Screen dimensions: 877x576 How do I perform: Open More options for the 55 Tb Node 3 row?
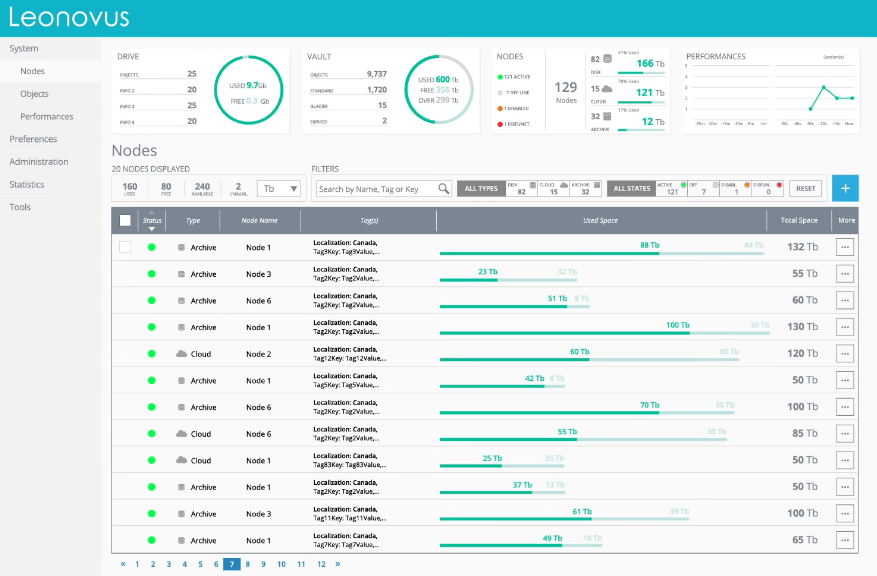coord(845,274)
